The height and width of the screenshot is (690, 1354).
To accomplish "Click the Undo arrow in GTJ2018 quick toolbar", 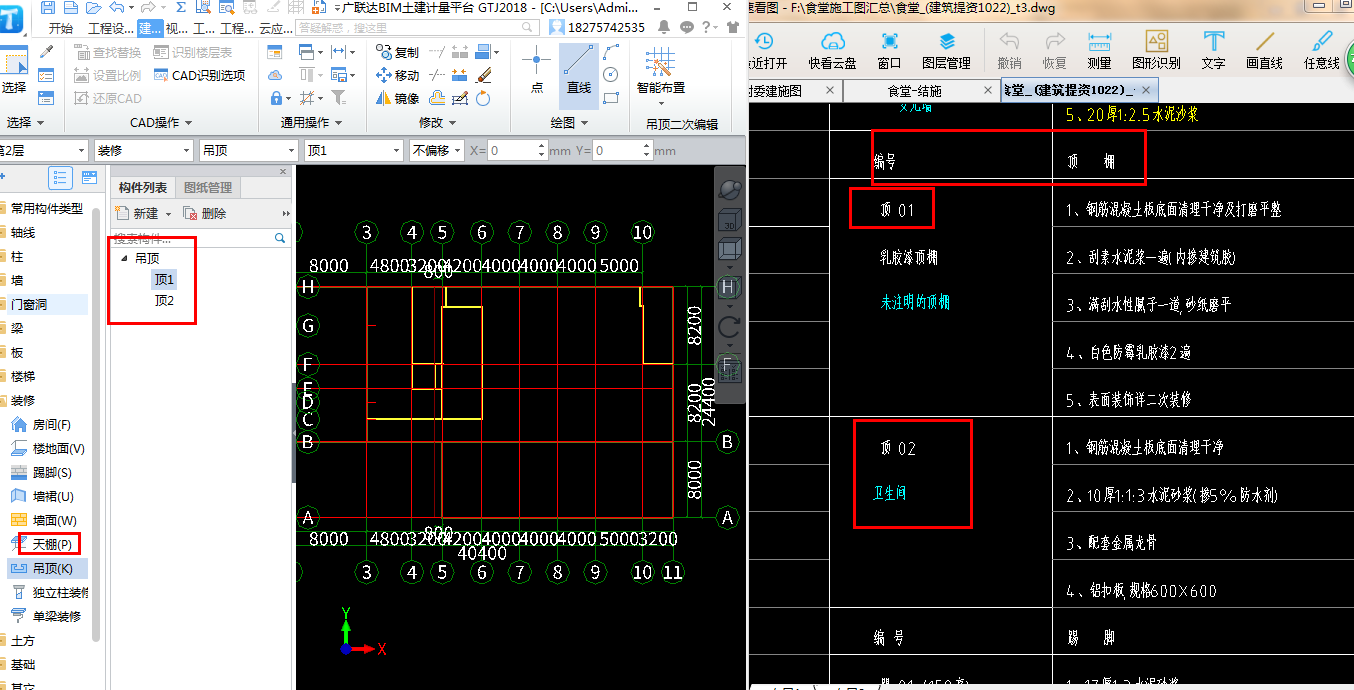I will (x=117, y=7).
